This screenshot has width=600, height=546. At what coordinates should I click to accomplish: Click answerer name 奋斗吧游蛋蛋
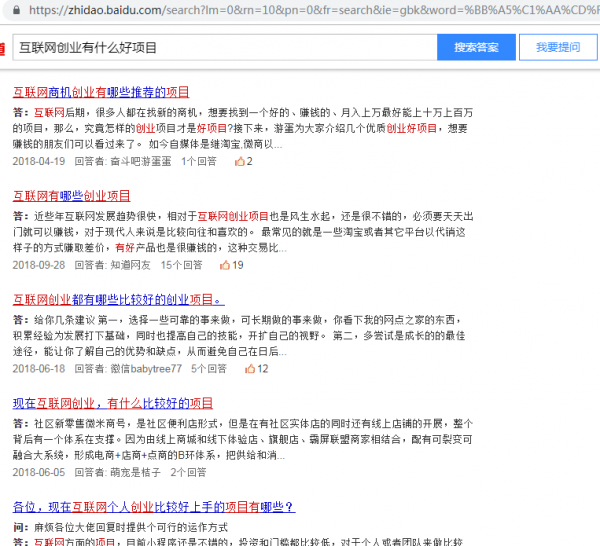pos(141,161)
